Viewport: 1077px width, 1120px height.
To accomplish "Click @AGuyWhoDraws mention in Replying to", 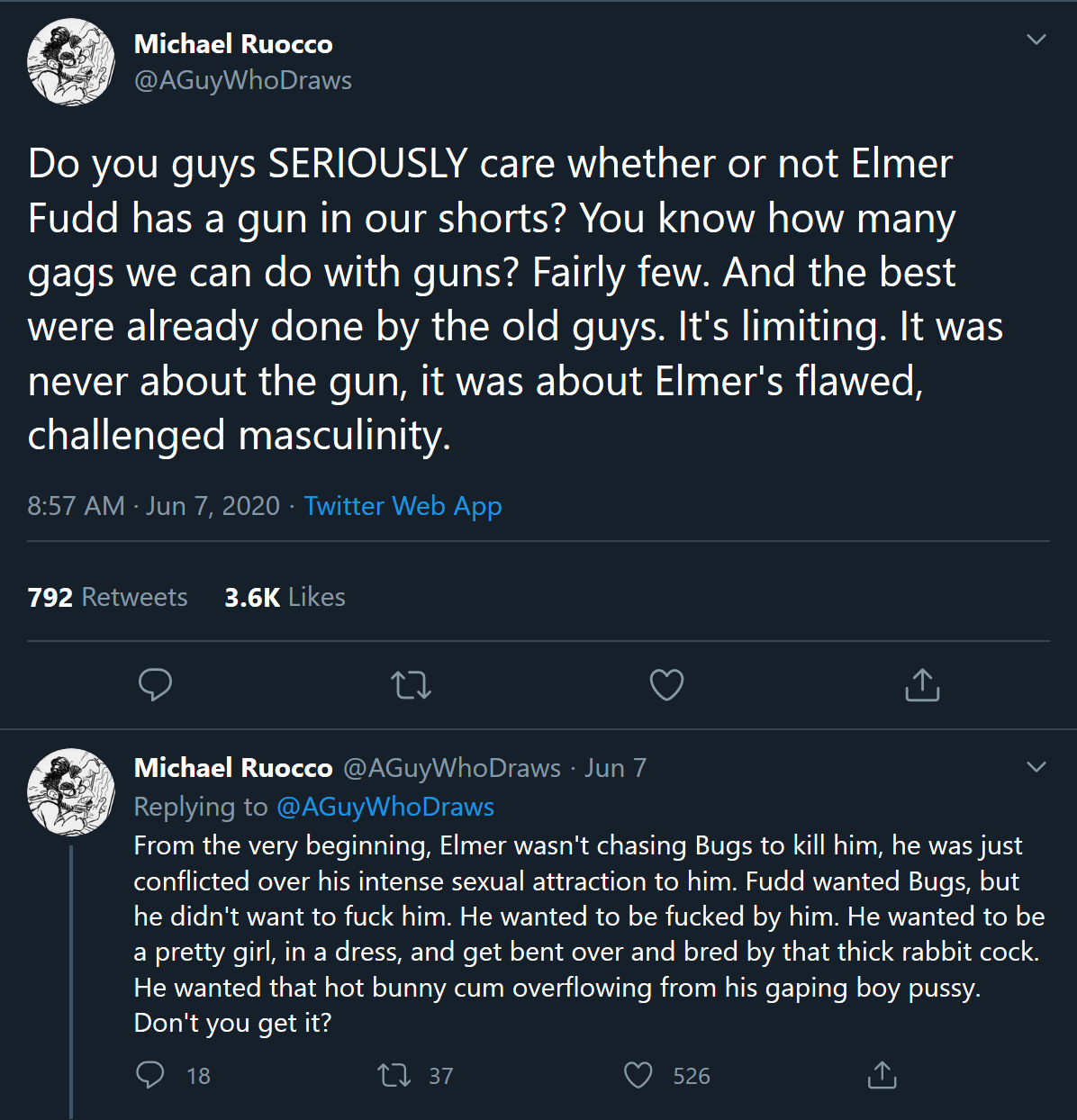I will pyautogui.click(x=385, y=807).
